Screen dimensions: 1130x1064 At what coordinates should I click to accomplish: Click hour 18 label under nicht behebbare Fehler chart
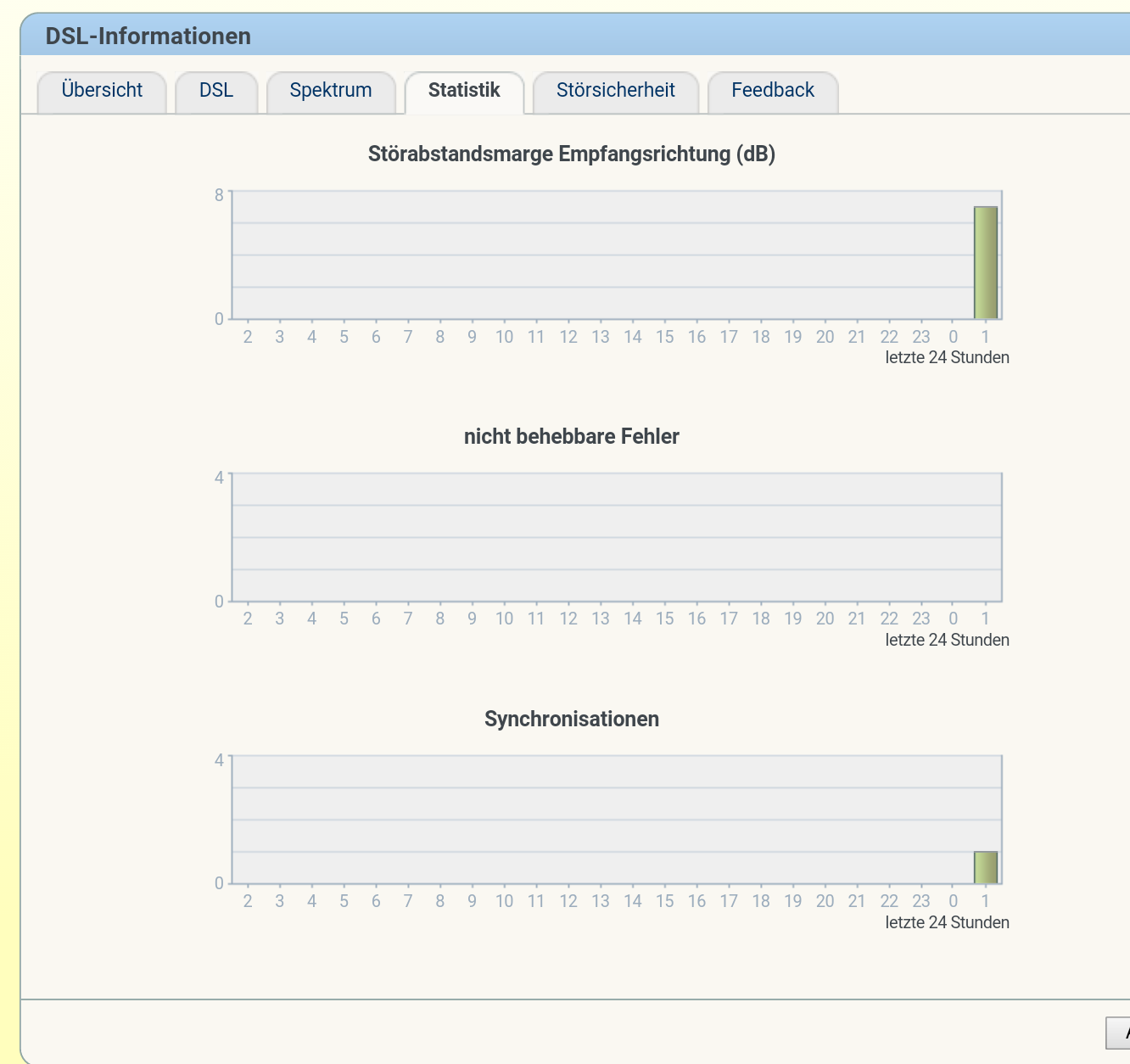[761, 619]
